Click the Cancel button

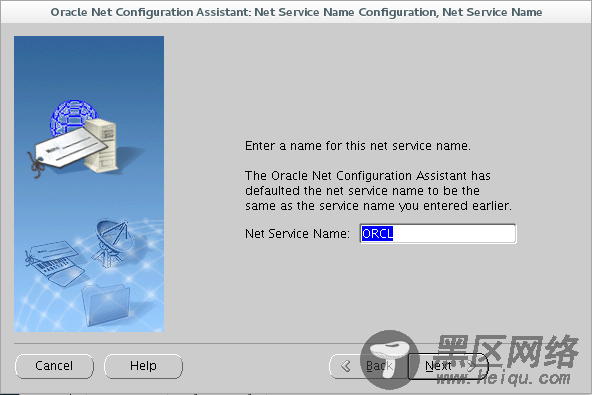[54, 366]
